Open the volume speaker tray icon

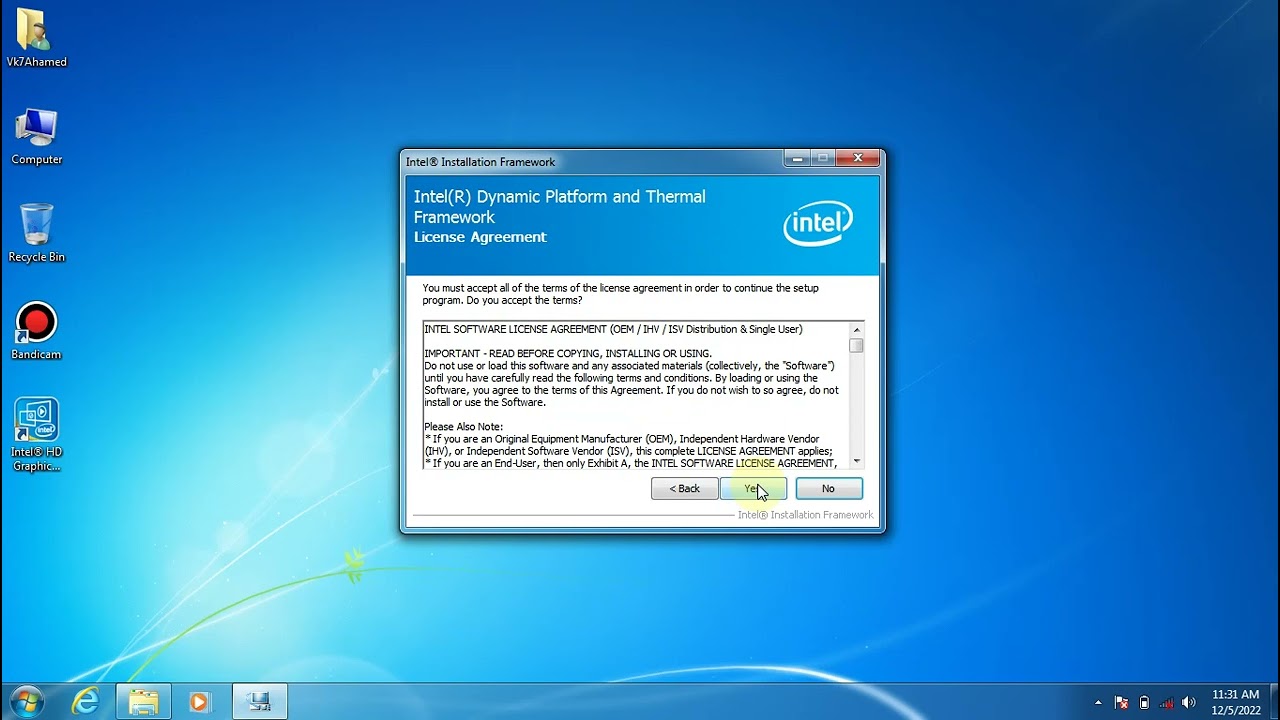pos(1188,702)
